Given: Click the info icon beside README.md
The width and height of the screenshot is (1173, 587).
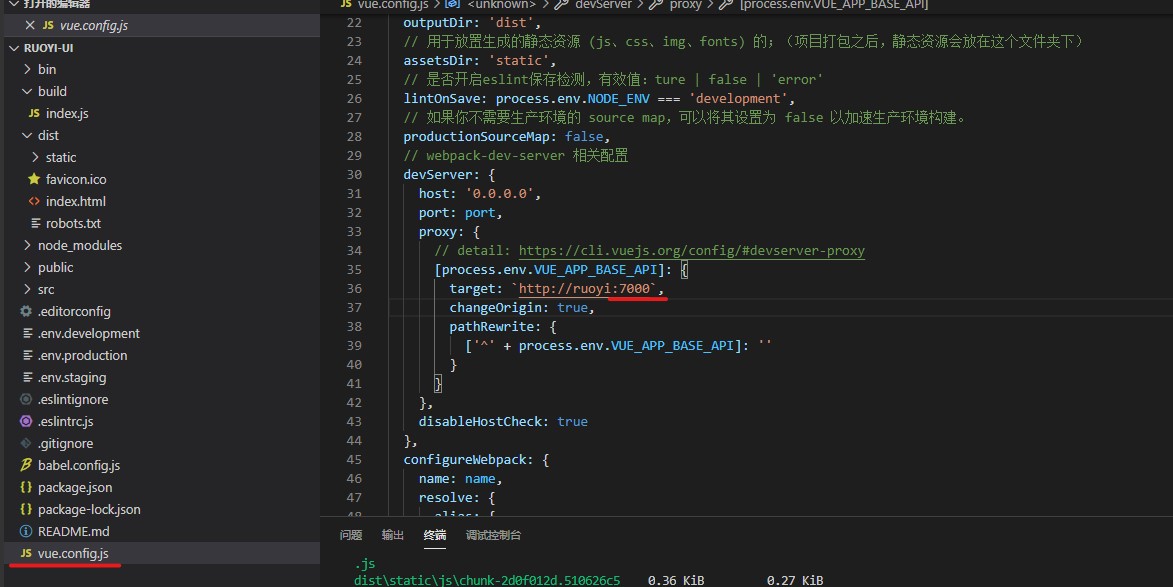Looking at the screenshot, I should 27,531.
